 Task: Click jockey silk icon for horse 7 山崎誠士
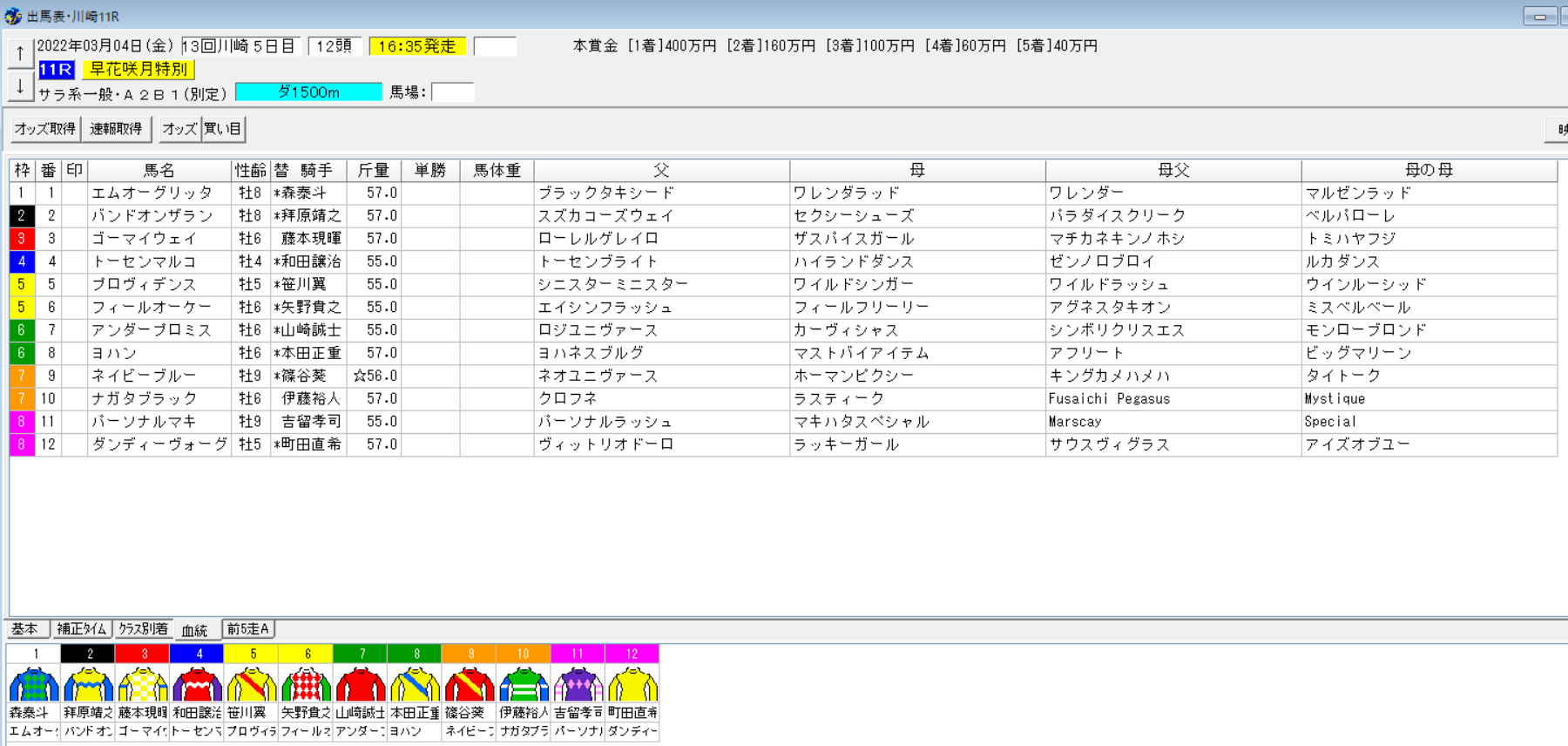pyautogui.click(x=361, y=684)
